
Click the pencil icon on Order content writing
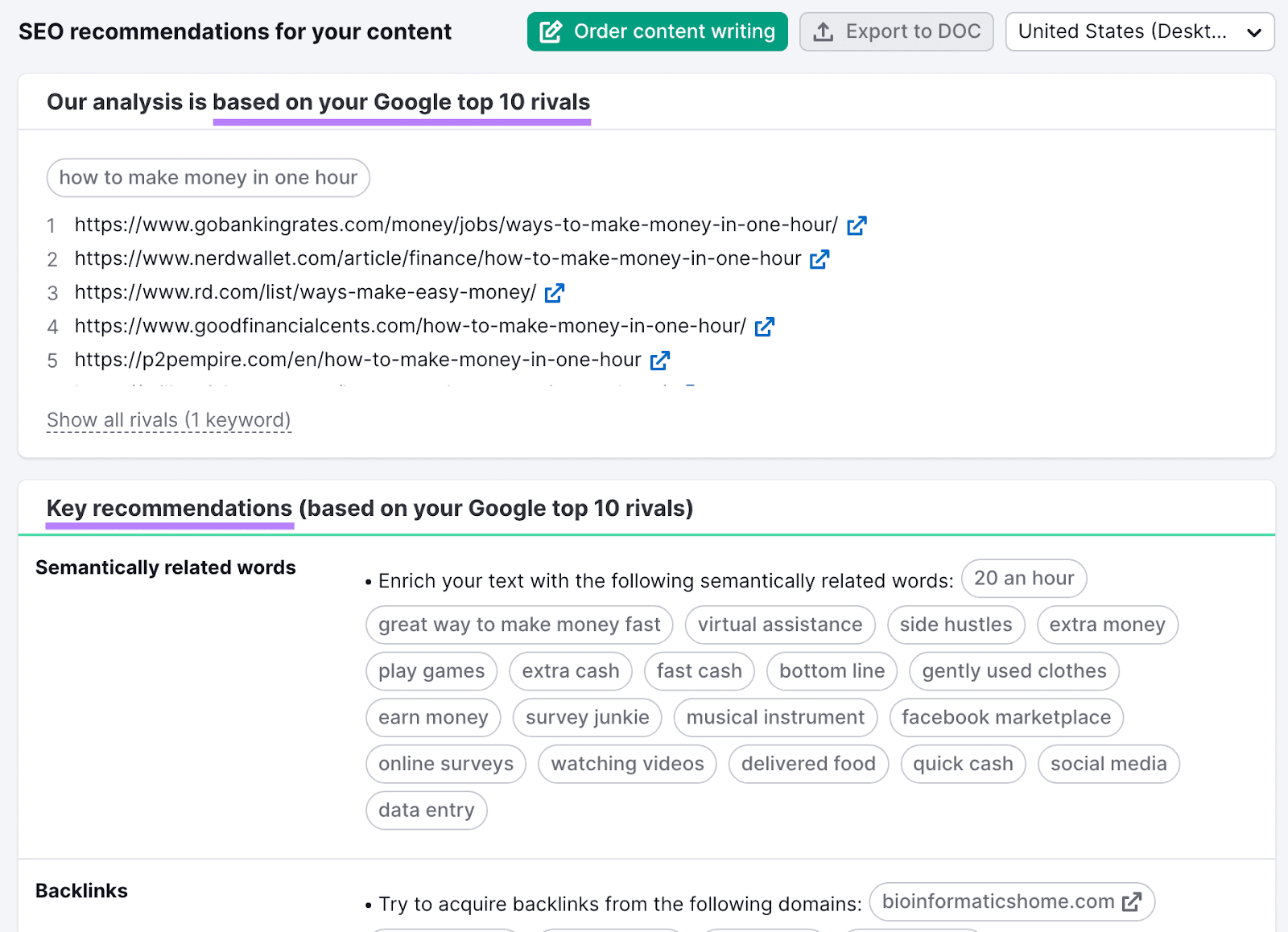click(x=551, y=31)
